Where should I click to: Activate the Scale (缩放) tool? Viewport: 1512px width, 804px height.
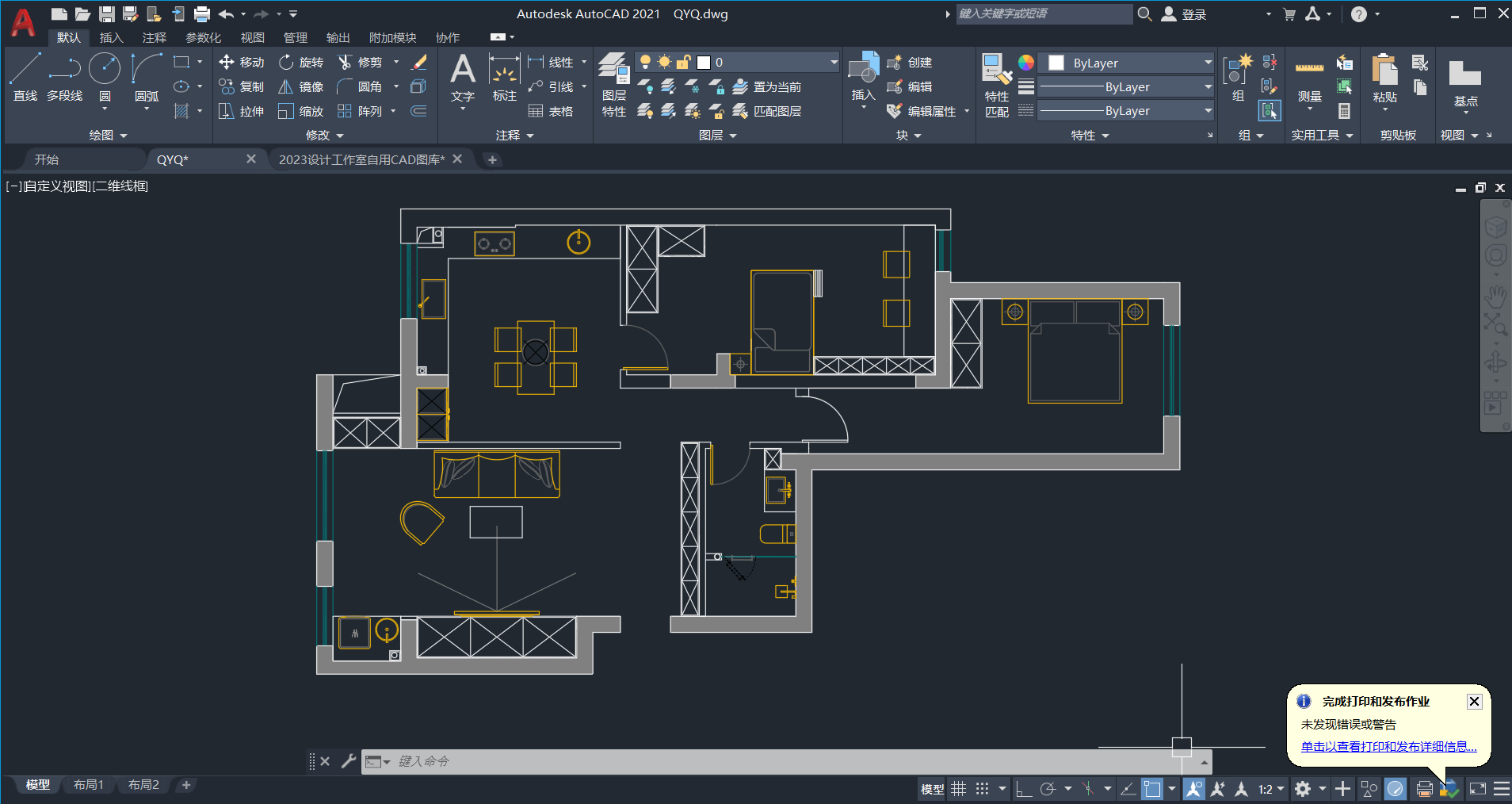click(x=301, y=111)
